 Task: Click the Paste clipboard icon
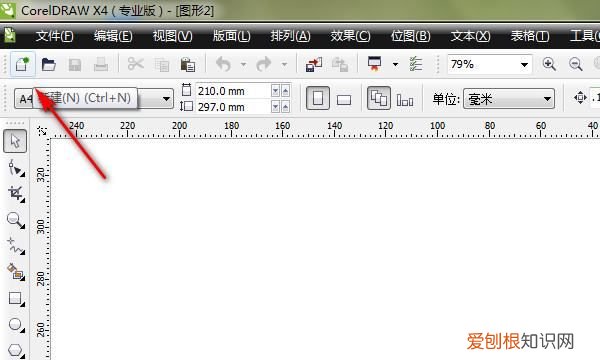point(188,65)
